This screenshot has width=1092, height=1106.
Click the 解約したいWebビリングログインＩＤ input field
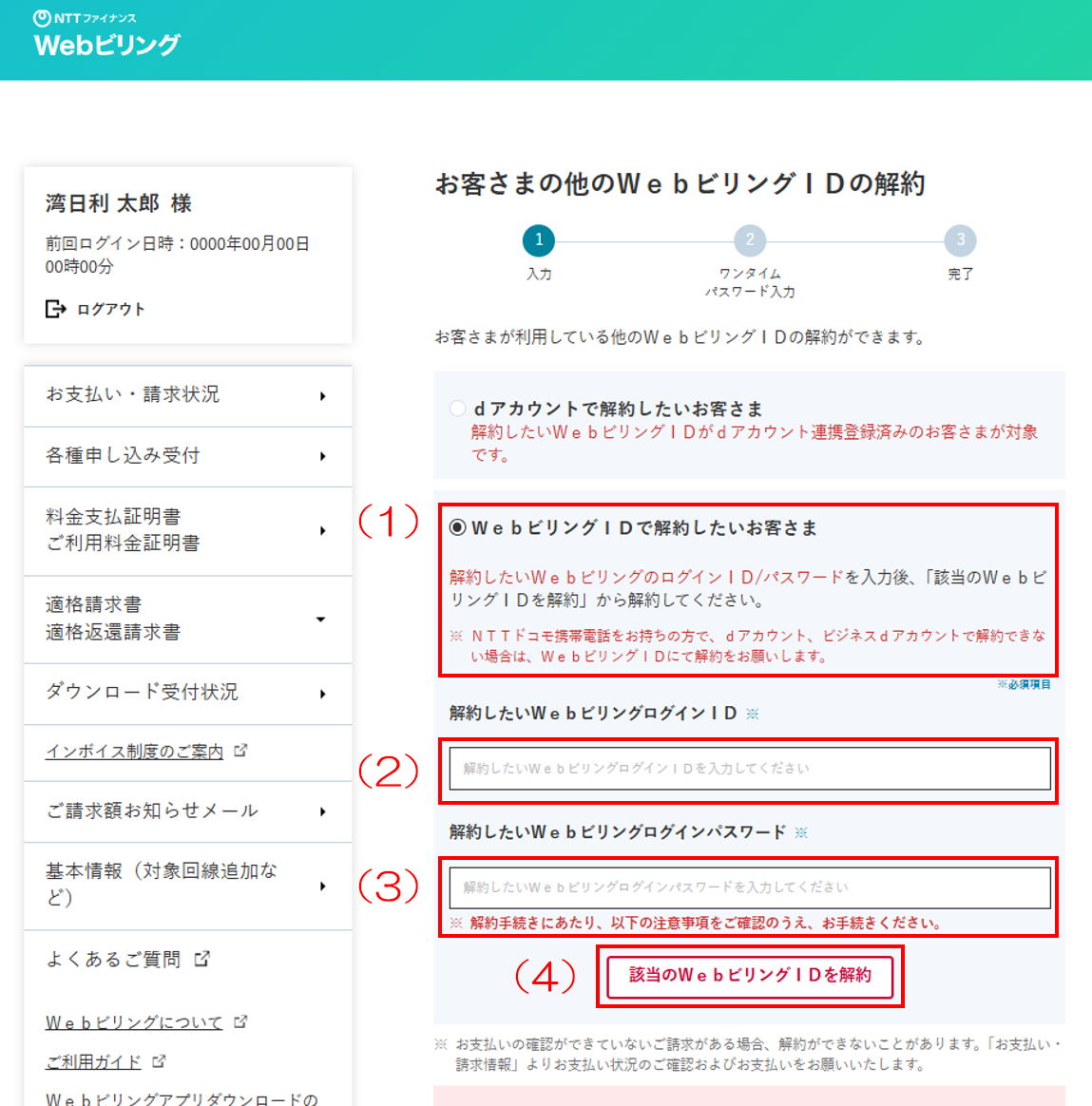click(x=750, y=769)
